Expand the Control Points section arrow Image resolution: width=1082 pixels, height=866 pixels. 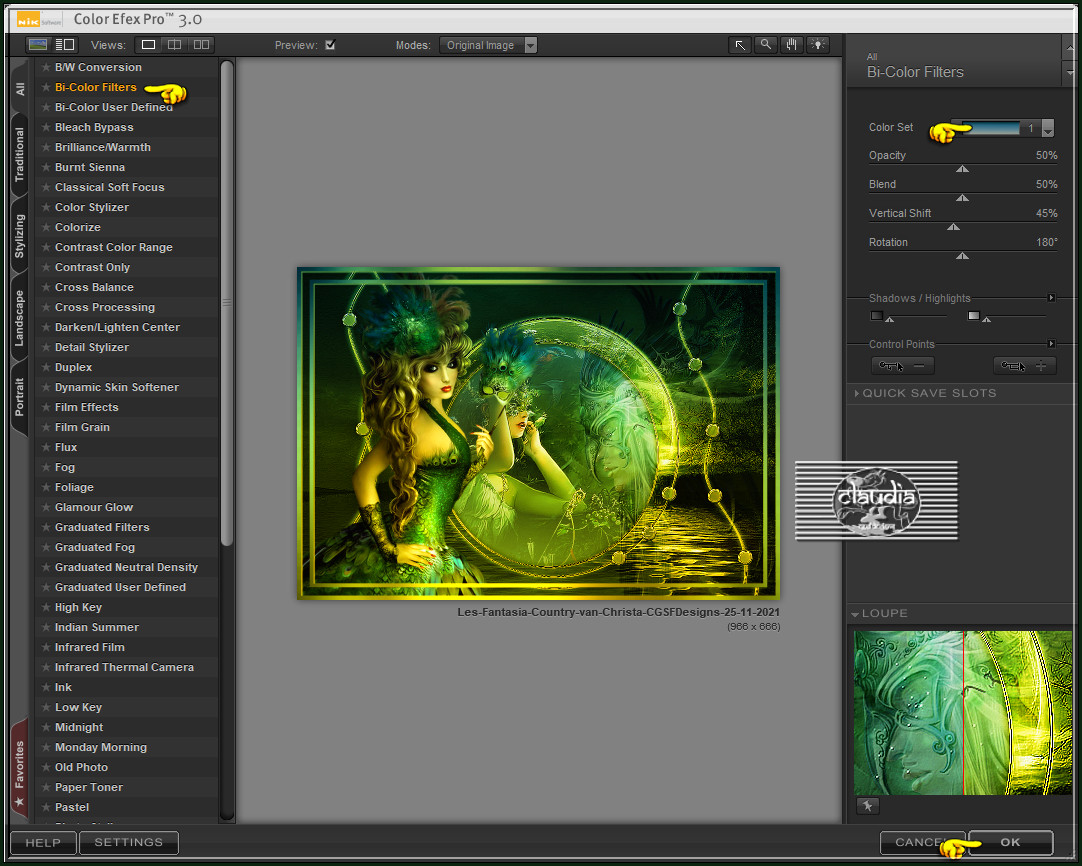pos(1051,344)
